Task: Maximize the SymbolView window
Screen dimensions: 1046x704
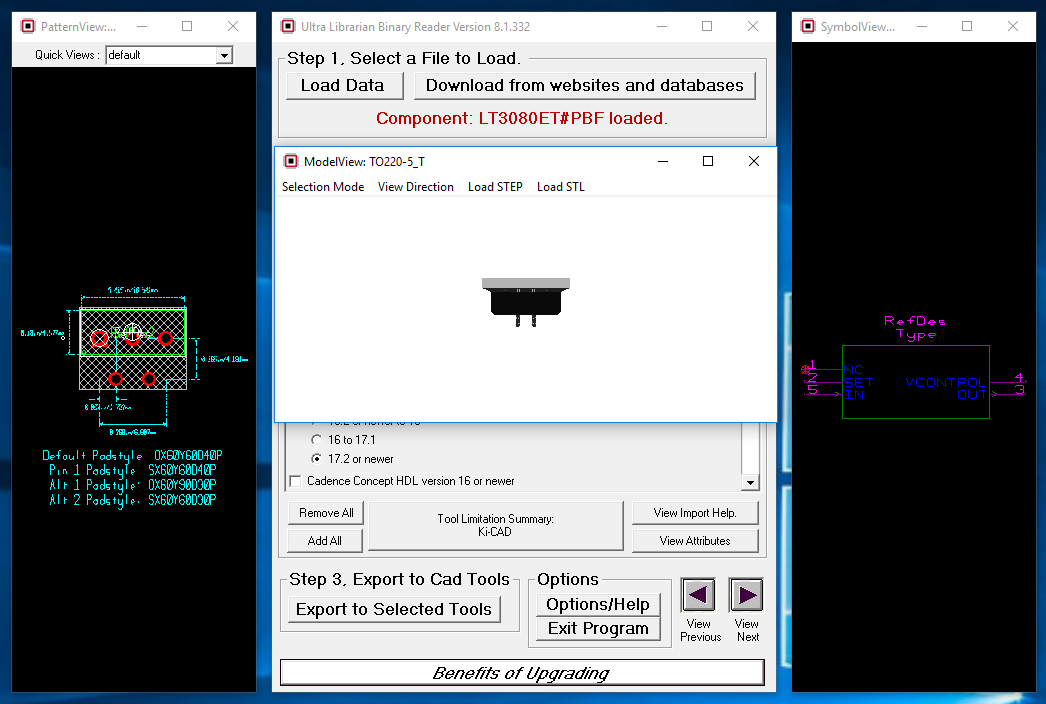Action: 967,26
